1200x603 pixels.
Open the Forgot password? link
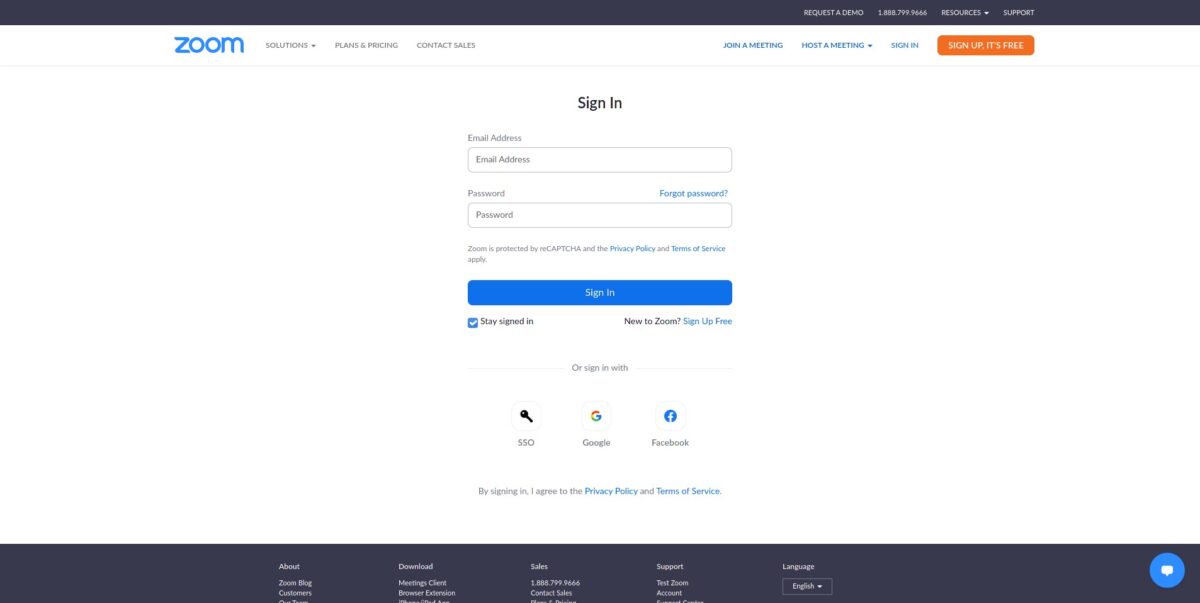(694, 193)
